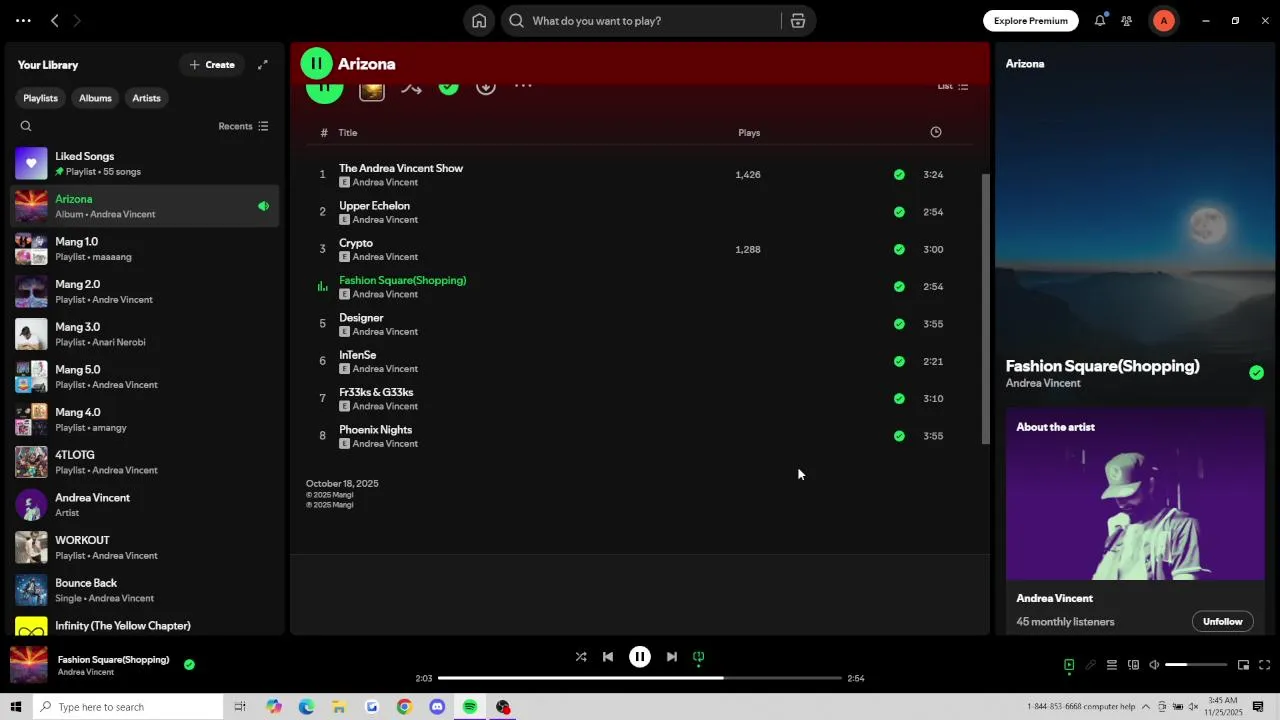Image resolution: width=1280 pixels, height=720 pixels.
Task: Click Explore Premium button
Action: 1031,21
